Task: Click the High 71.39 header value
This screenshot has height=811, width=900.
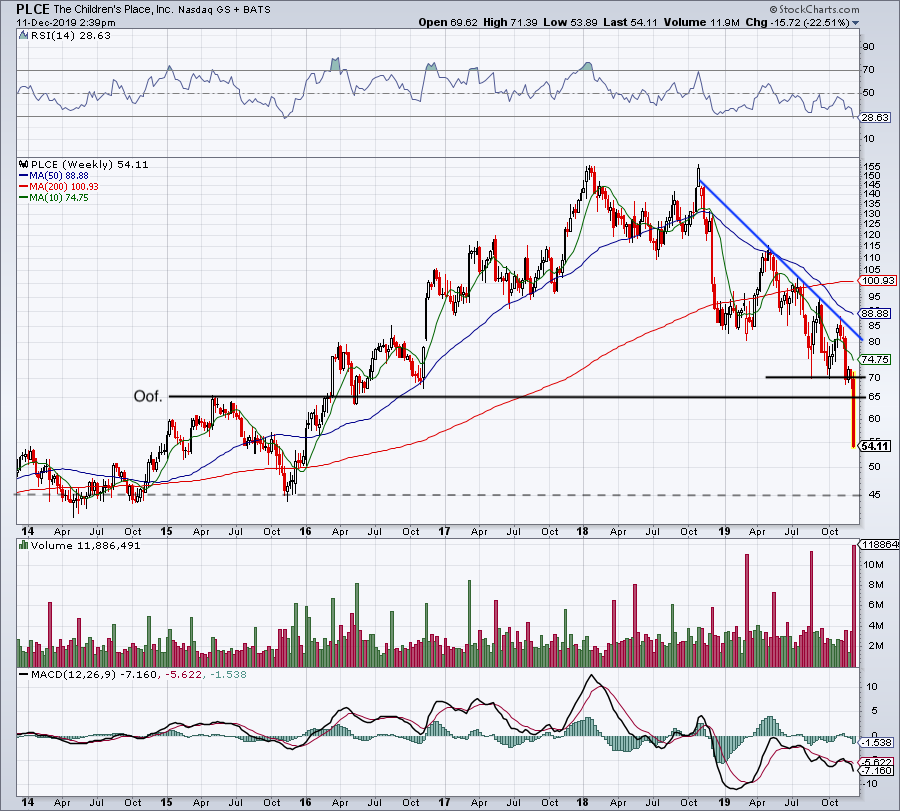Action: tap(510, 22)
